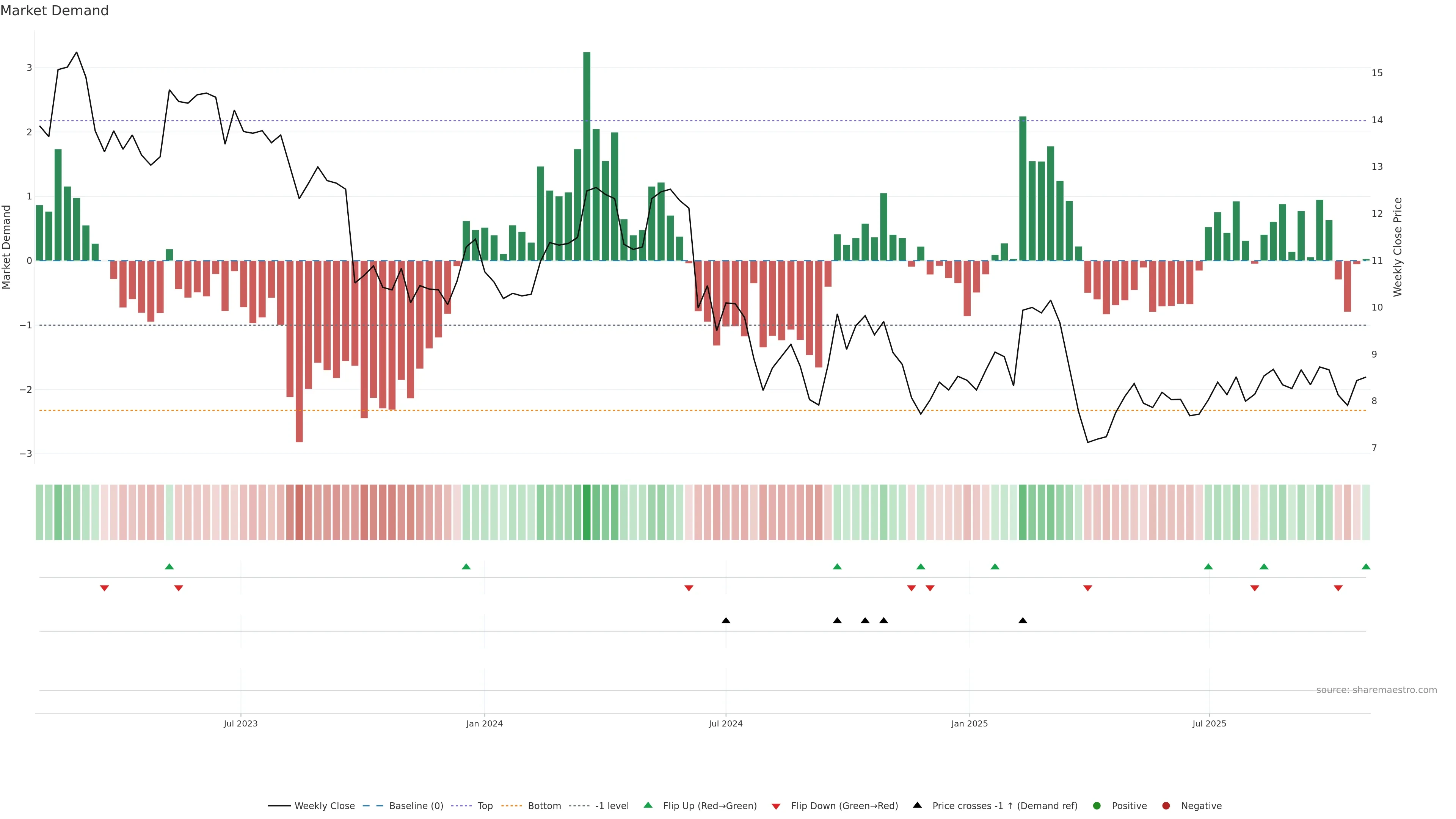Click the last green flip-up marker
Screen dimensions: 1456x819
point(1366,567)
